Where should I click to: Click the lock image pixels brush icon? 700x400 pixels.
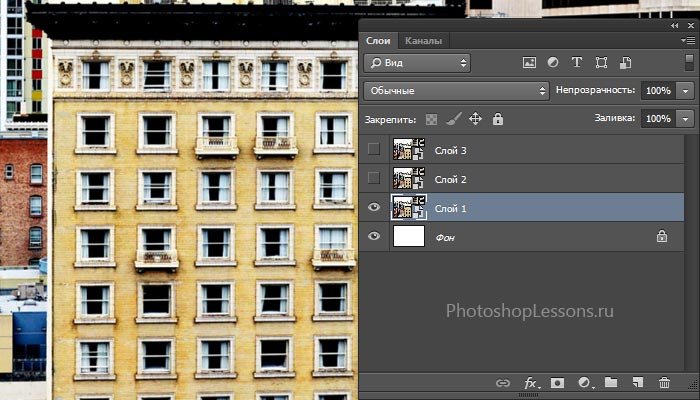[453, 119]
